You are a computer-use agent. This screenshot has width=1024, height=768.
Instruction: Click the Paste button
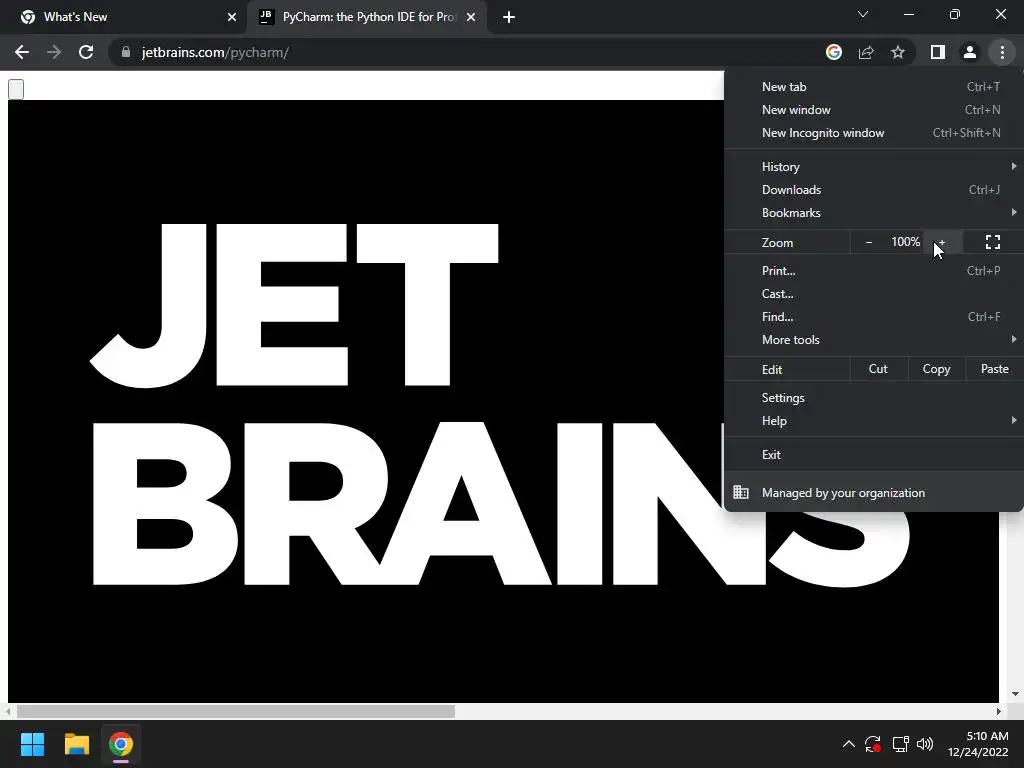tap(995, 369)
